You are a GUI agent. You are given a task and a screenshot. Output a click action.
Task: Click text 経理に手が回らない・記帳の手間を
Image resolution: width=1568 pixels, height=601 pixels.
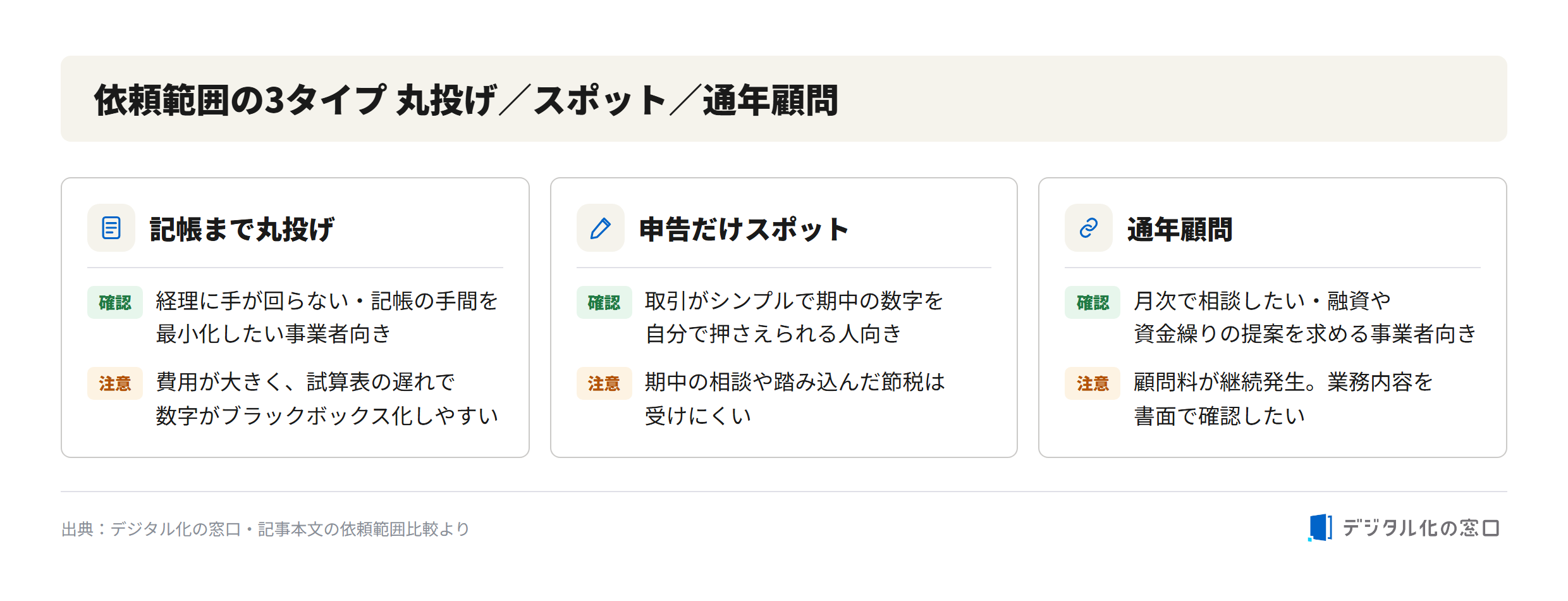pyautogui.click(x=327, y=301)
